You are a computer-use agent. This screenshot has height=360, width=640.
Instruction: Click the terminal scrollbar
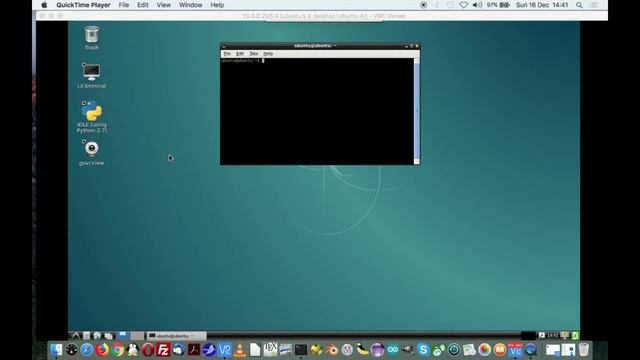point(417,111)
